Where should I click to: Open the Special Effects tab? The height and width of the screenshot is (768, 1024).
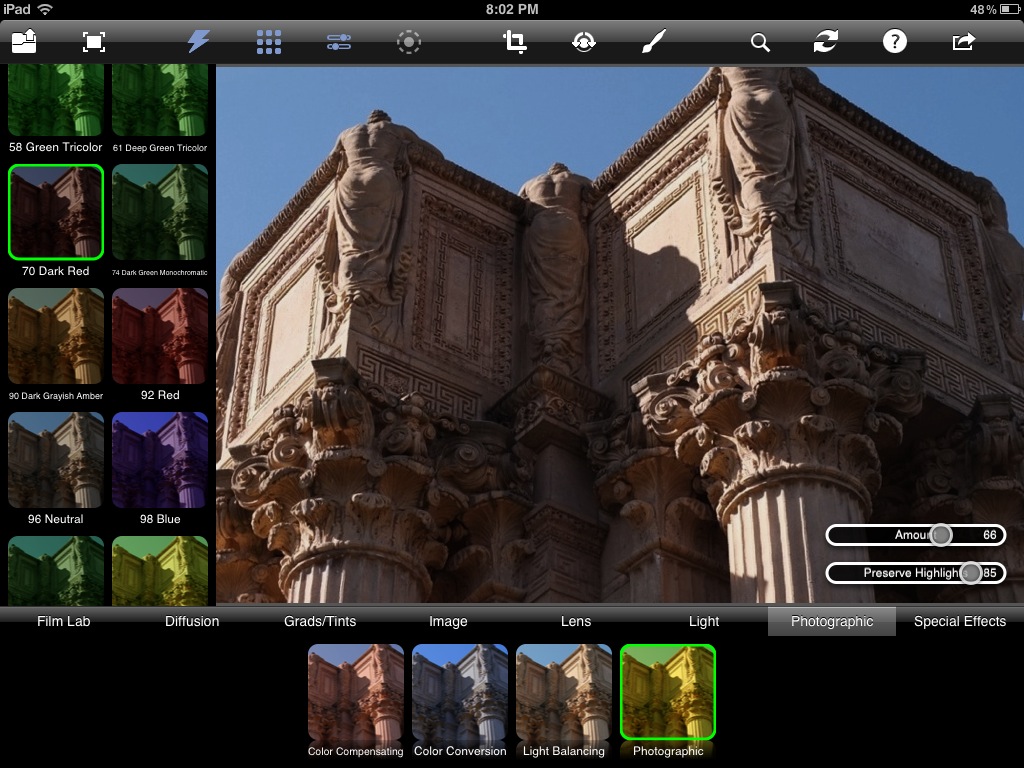(959, 621)
